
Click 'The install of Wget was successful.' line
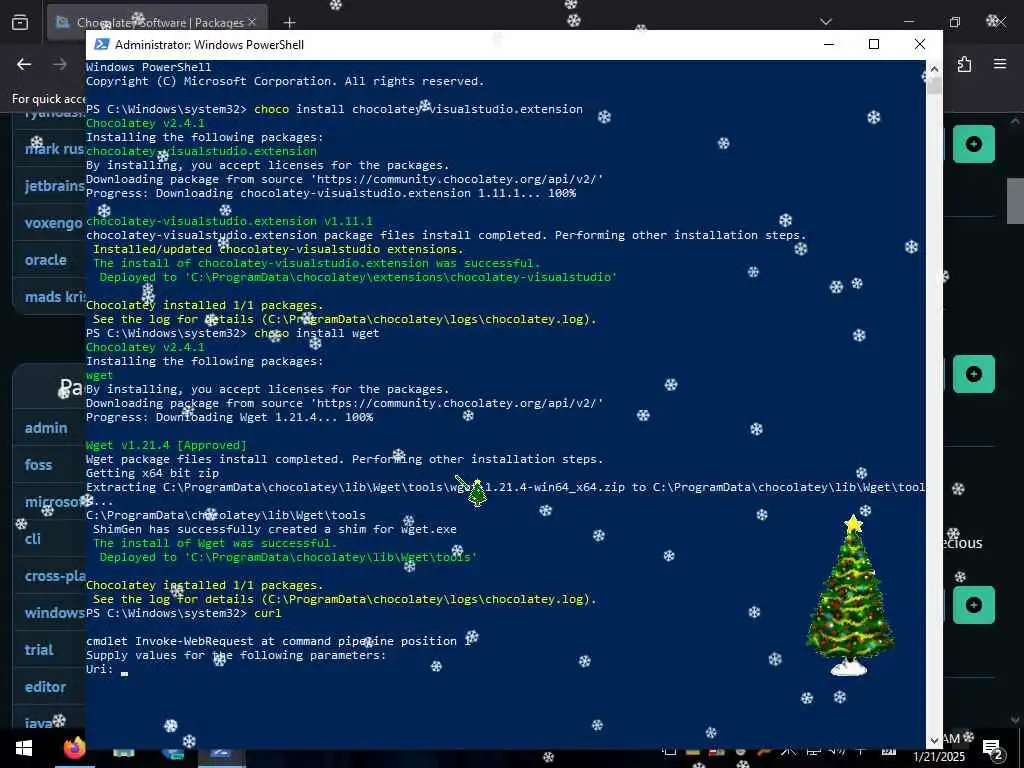[x=215, y=543]
